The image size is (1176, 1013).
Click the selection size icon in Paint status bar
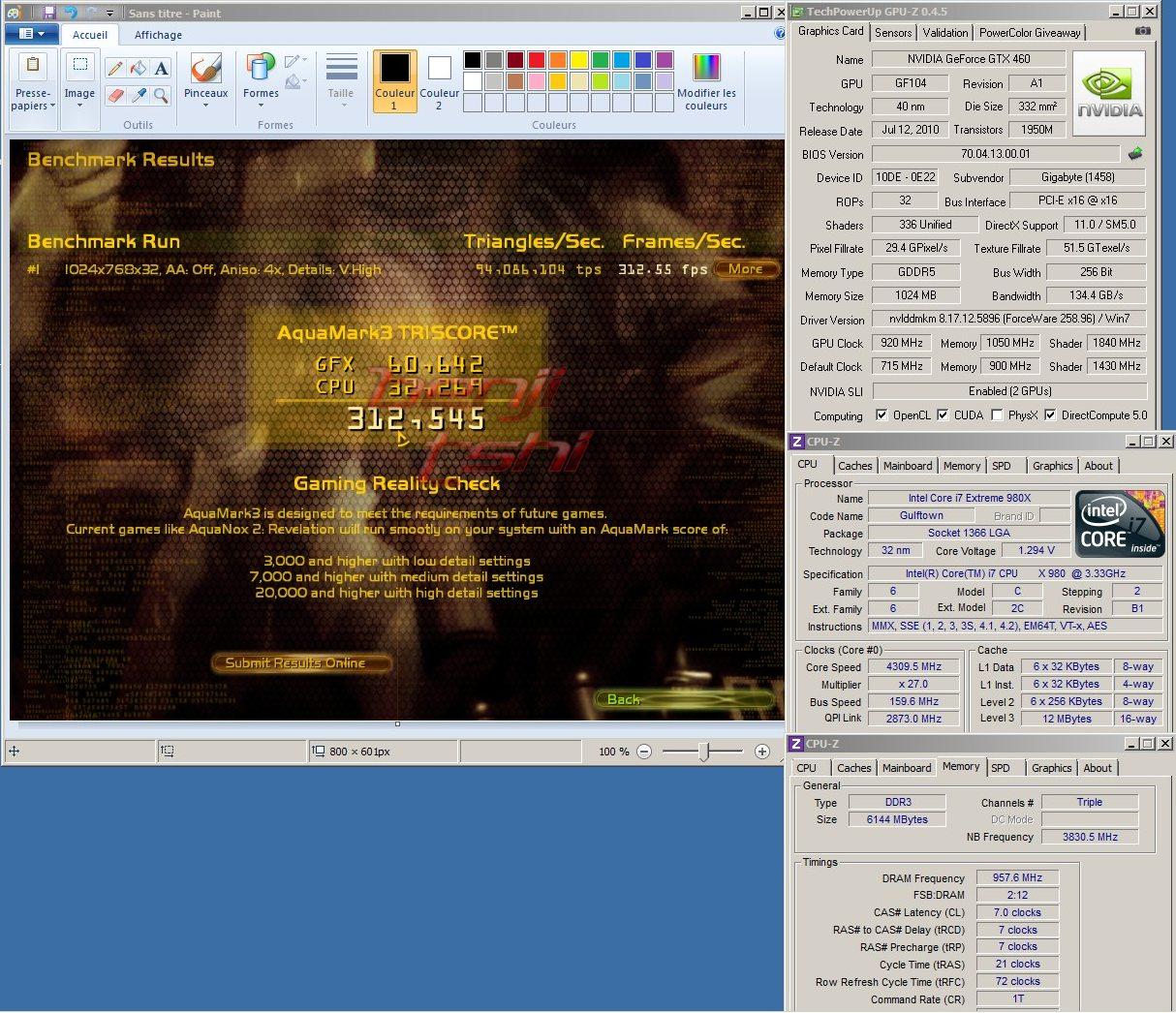tap(168, 752)
